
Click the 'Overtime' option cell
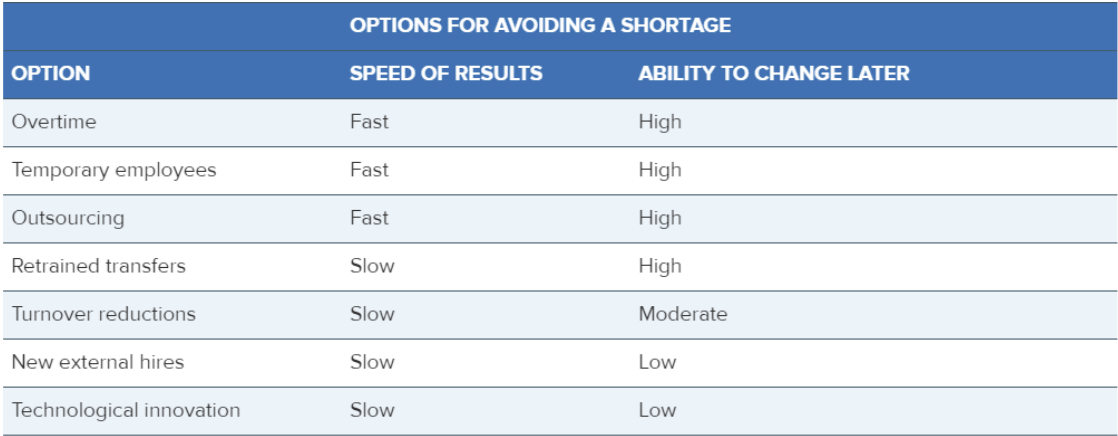tap(54, 122)
